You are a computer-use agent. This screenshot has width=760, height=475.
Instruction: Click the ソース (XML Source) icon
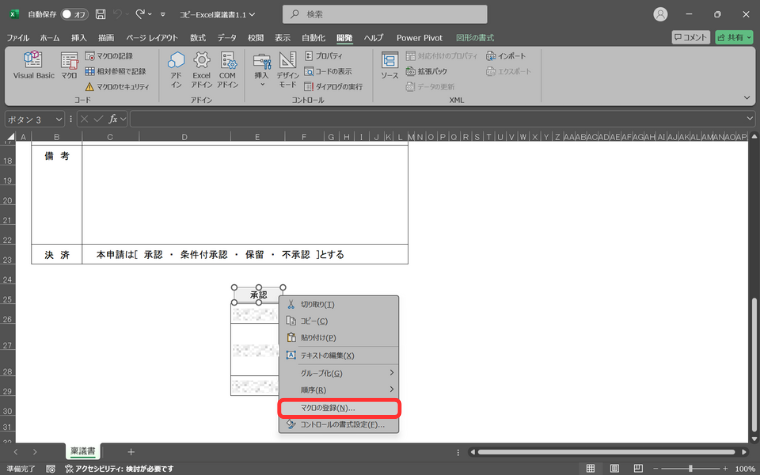389,66
